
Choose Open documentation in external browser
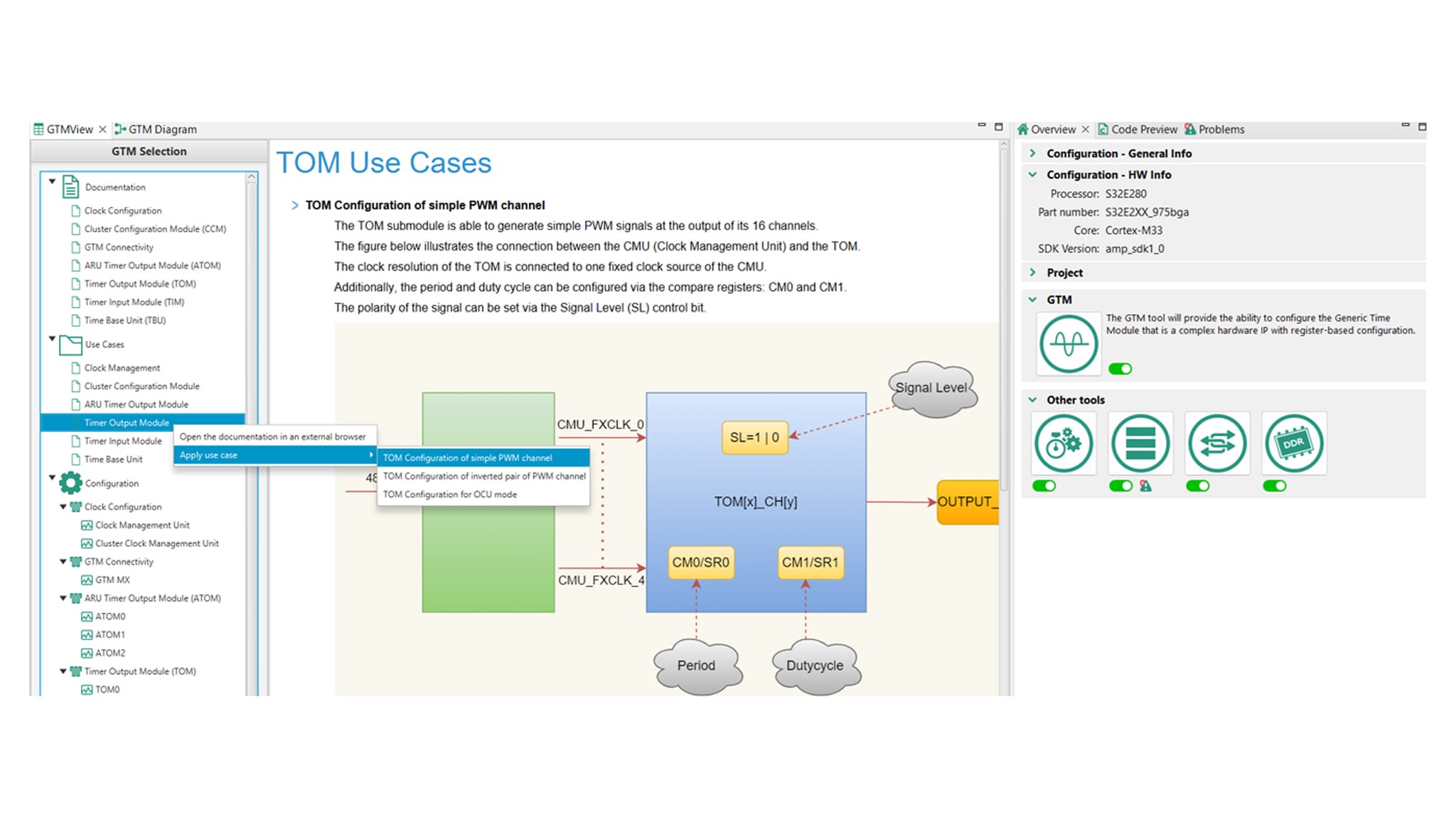[272, 436]
